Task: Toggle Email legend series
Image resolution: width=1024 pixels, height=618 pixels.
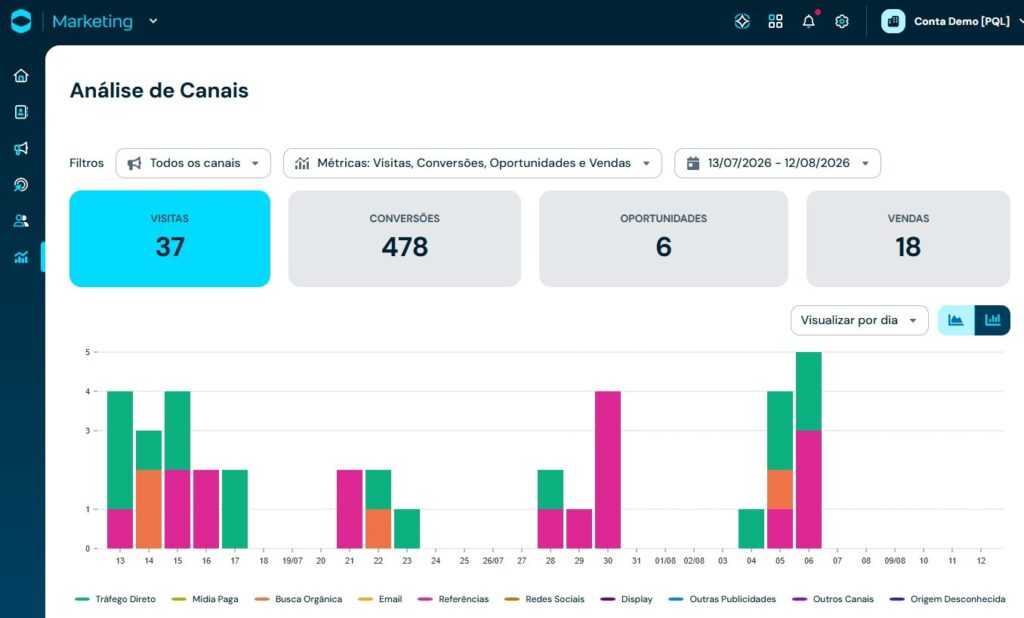Action: (x=380, y=599)
